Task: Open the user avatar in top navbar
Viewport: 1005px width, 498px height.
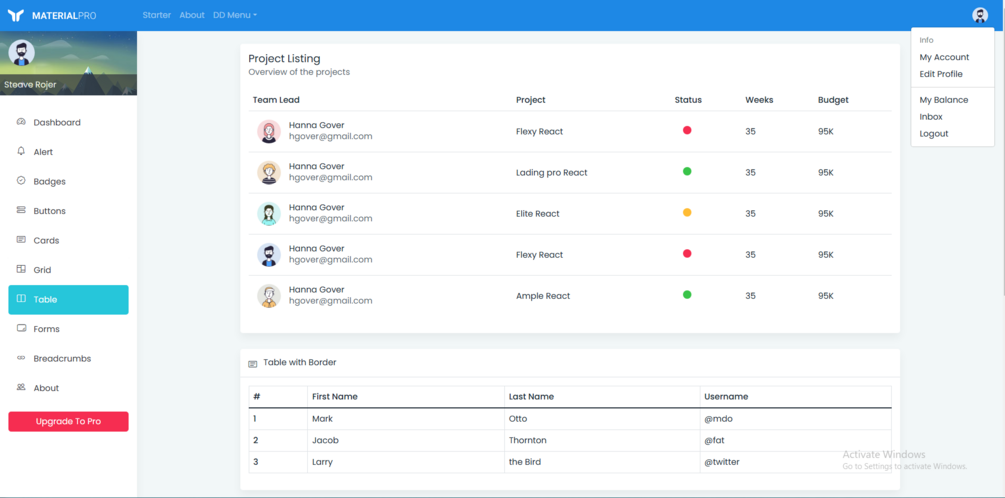Action: tap(979, 15)
